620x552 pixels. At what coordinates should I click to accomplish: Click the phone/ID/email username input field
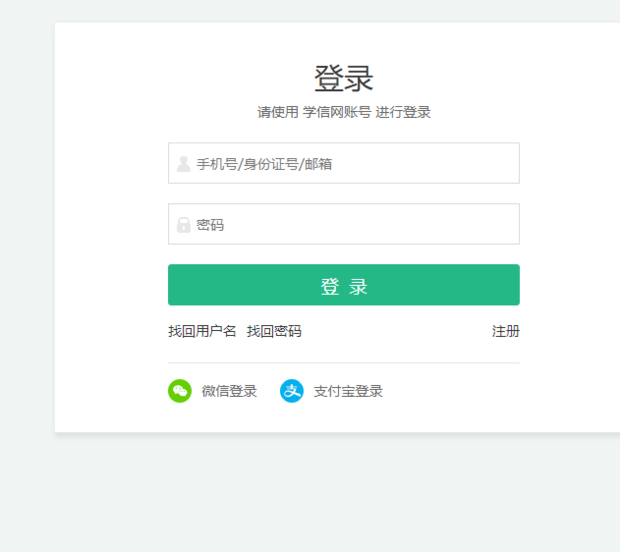tap(344, 163)
